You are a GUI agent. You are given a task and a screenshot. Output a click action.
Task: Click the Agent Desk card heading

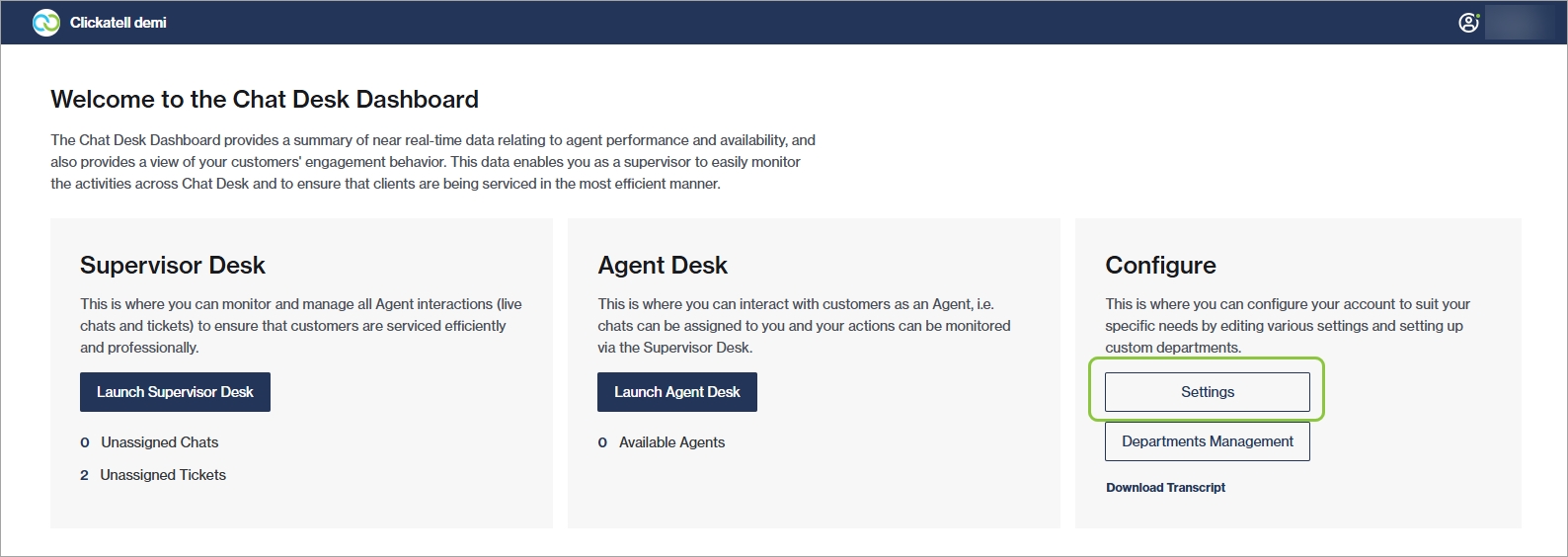click(663, 266)
